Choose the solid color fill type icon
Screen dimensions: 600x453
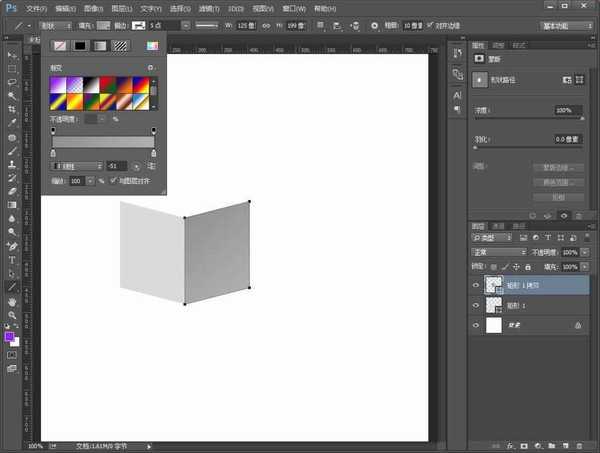79,46
